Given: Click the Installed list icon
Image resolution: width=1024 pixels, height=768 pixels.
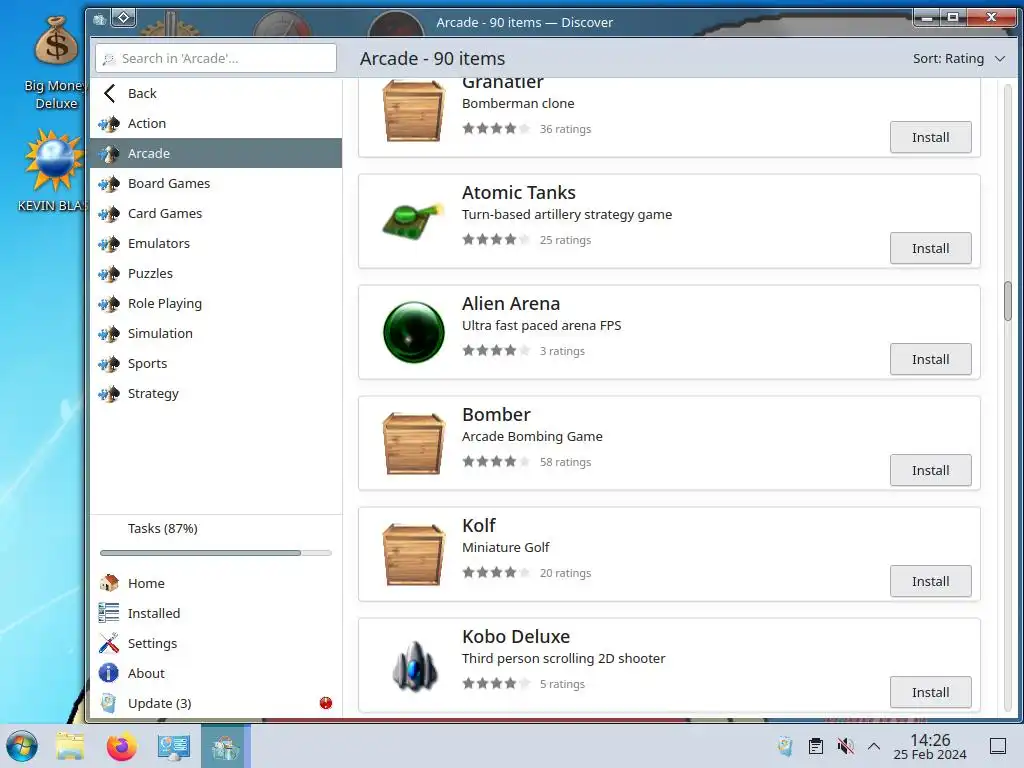Looking at the screenshot, I should click(109, 613).
